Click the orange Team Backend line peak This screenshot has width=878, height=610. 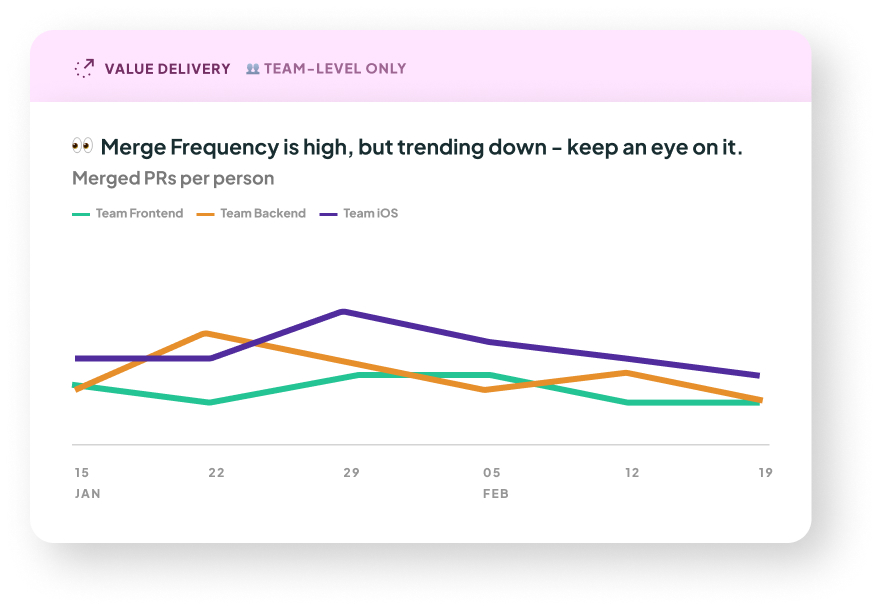(205, 333)
